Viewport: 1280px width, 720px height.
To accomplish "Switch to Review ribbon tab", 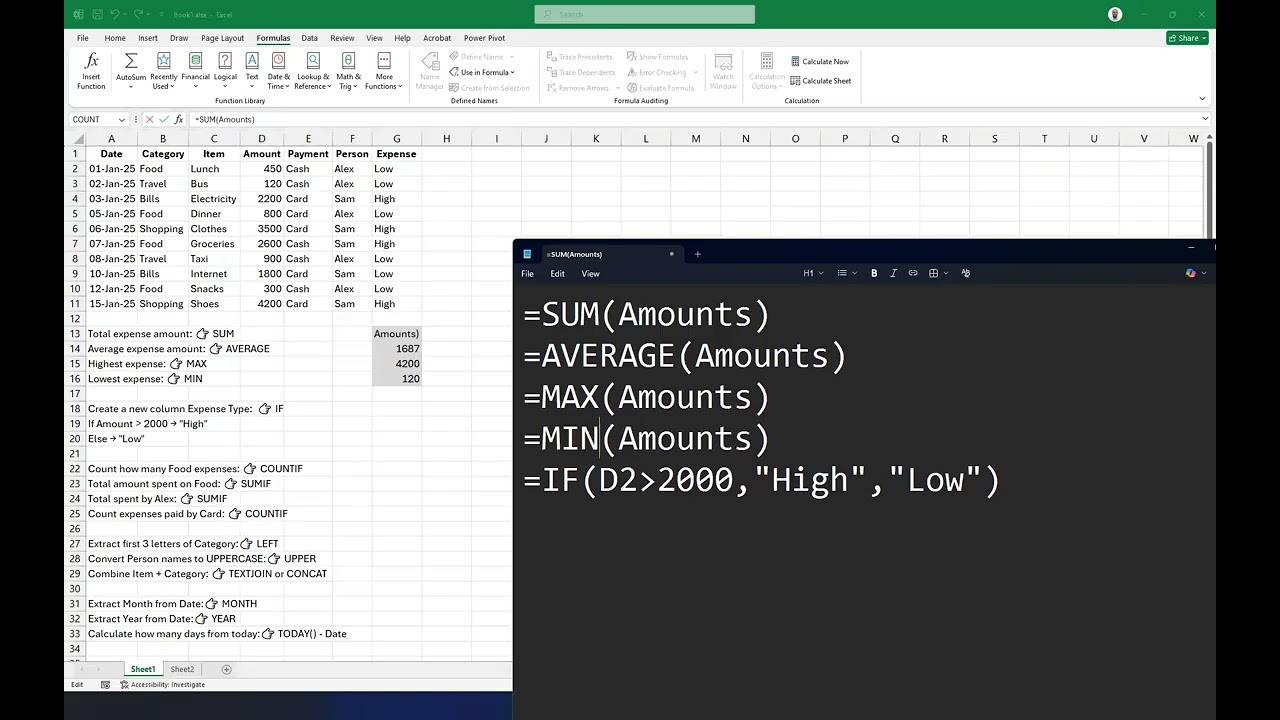I will coord(342,38).
